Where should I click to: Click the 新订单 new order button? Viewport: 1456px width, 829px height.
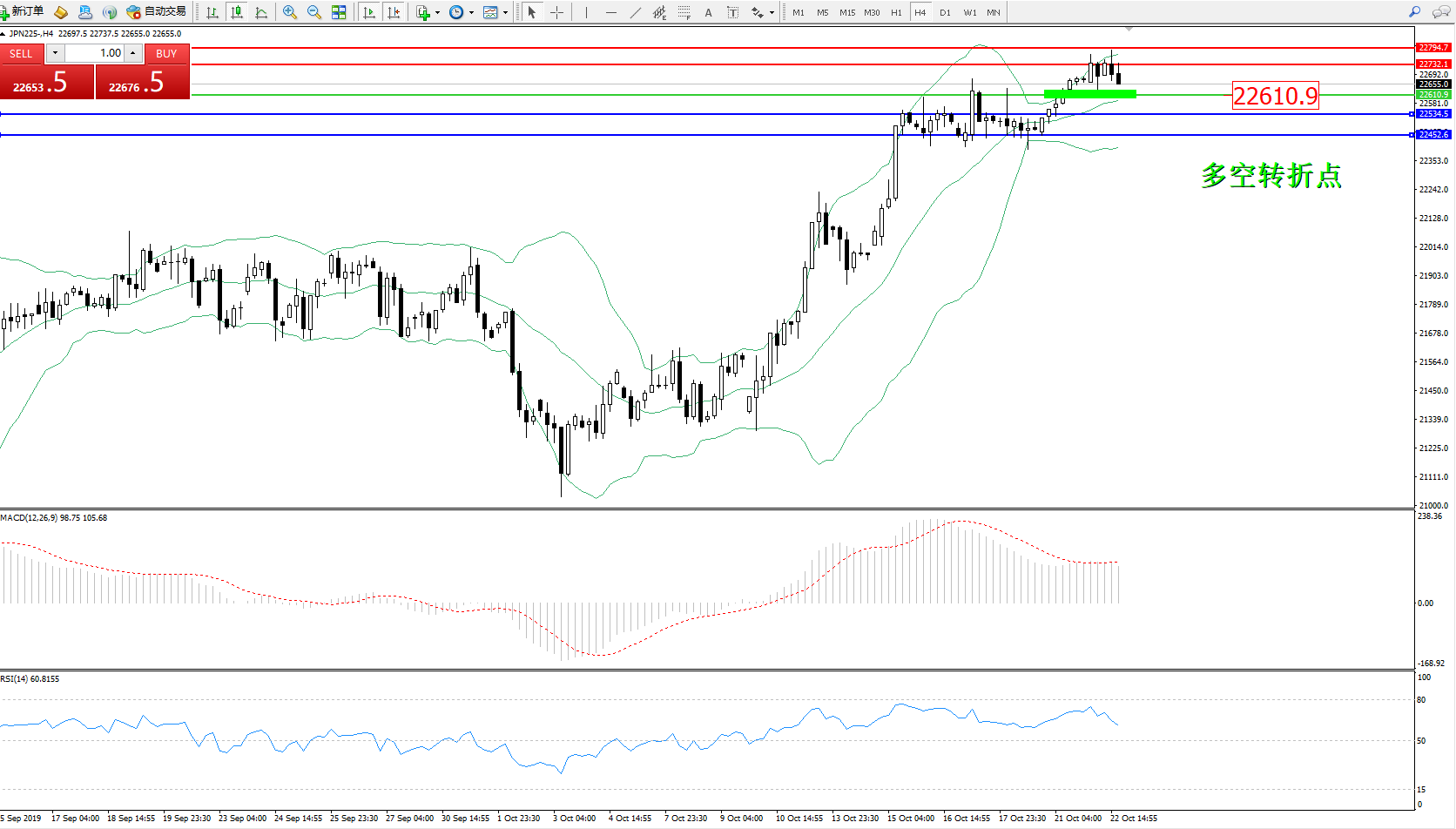pyautogui.click(x=24, y=12)
